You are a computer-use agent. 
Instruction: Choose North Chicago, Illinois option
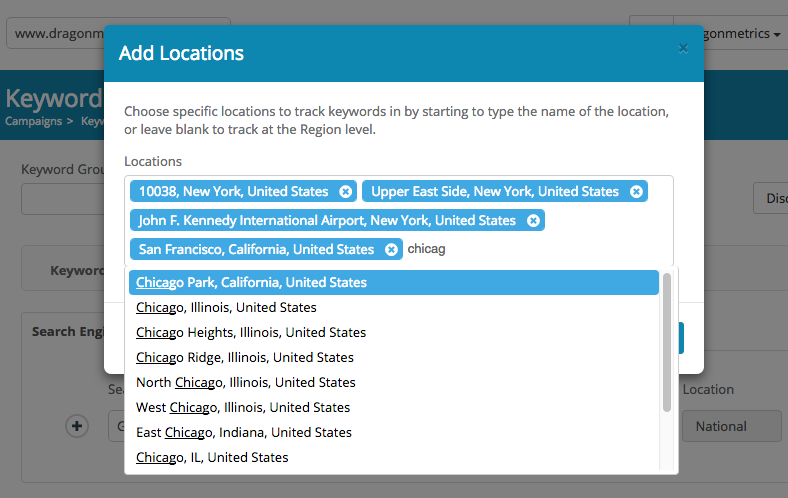click(x=246, y=382)
